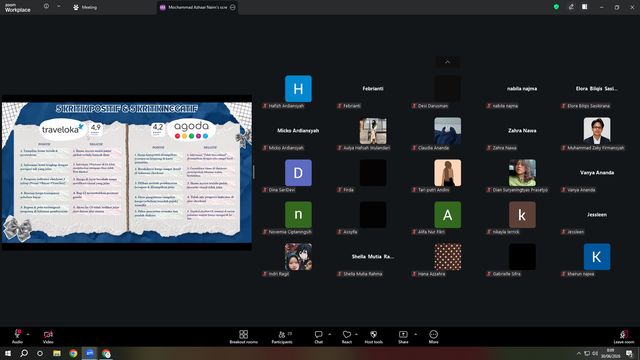Click Leave room button

pos(624,337)
